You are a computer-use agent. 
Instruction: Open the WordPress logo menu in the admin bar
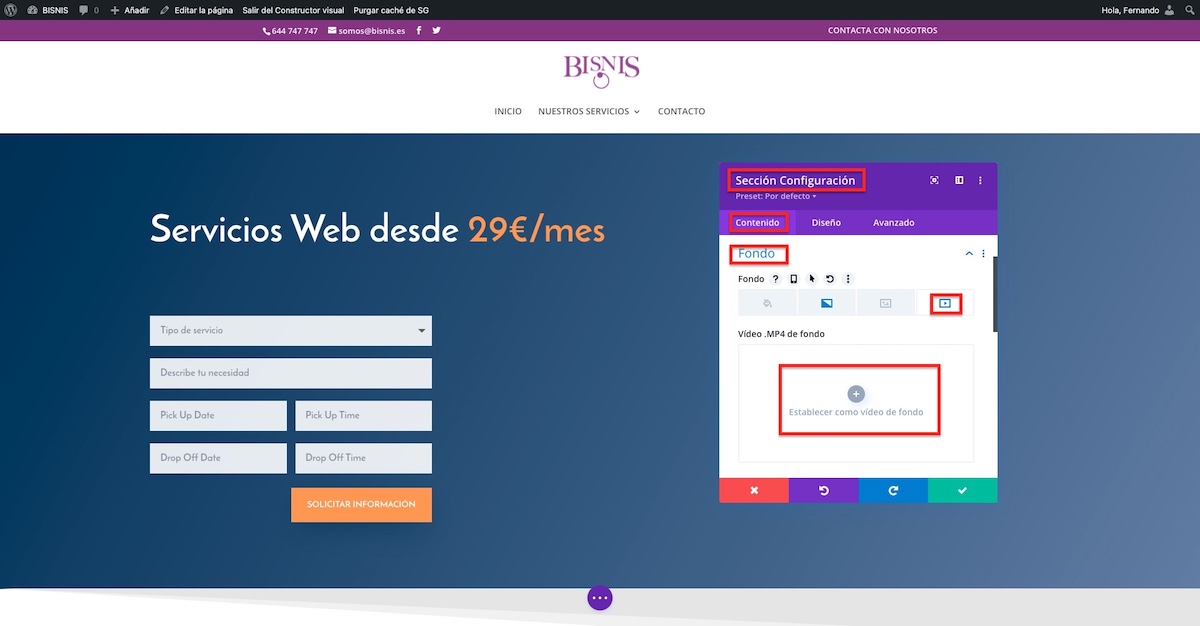pos(12,10)
